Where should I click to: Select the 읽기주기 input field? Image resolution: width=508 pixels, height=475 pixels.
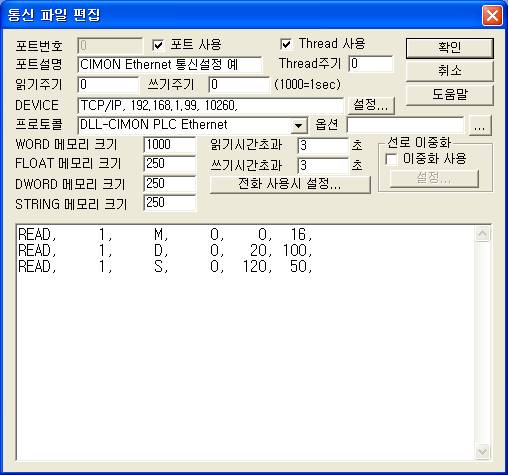coord(108,85)
